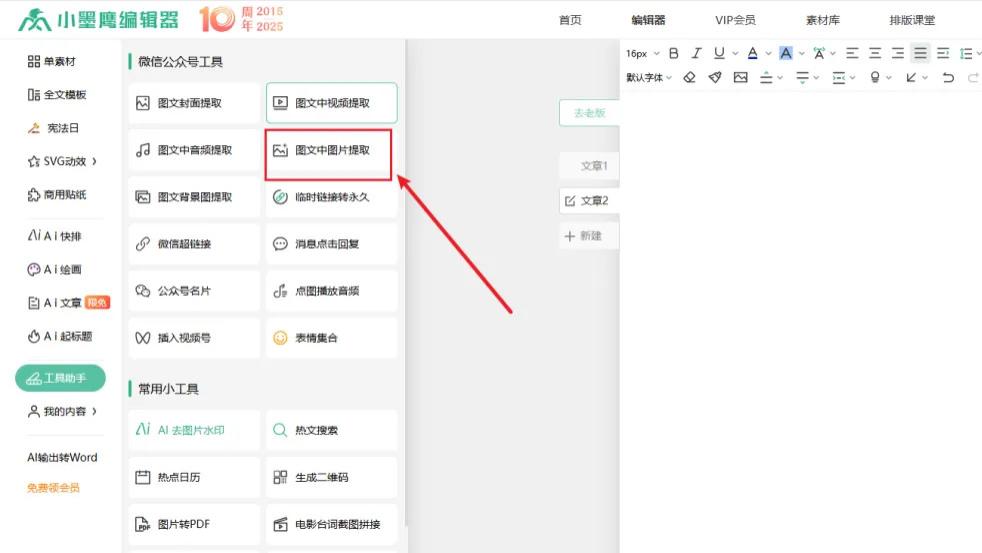The width and height of the screenshot is (982, 553).
Task: Click the green 工具助手 button
Action: tap(60, 378)
